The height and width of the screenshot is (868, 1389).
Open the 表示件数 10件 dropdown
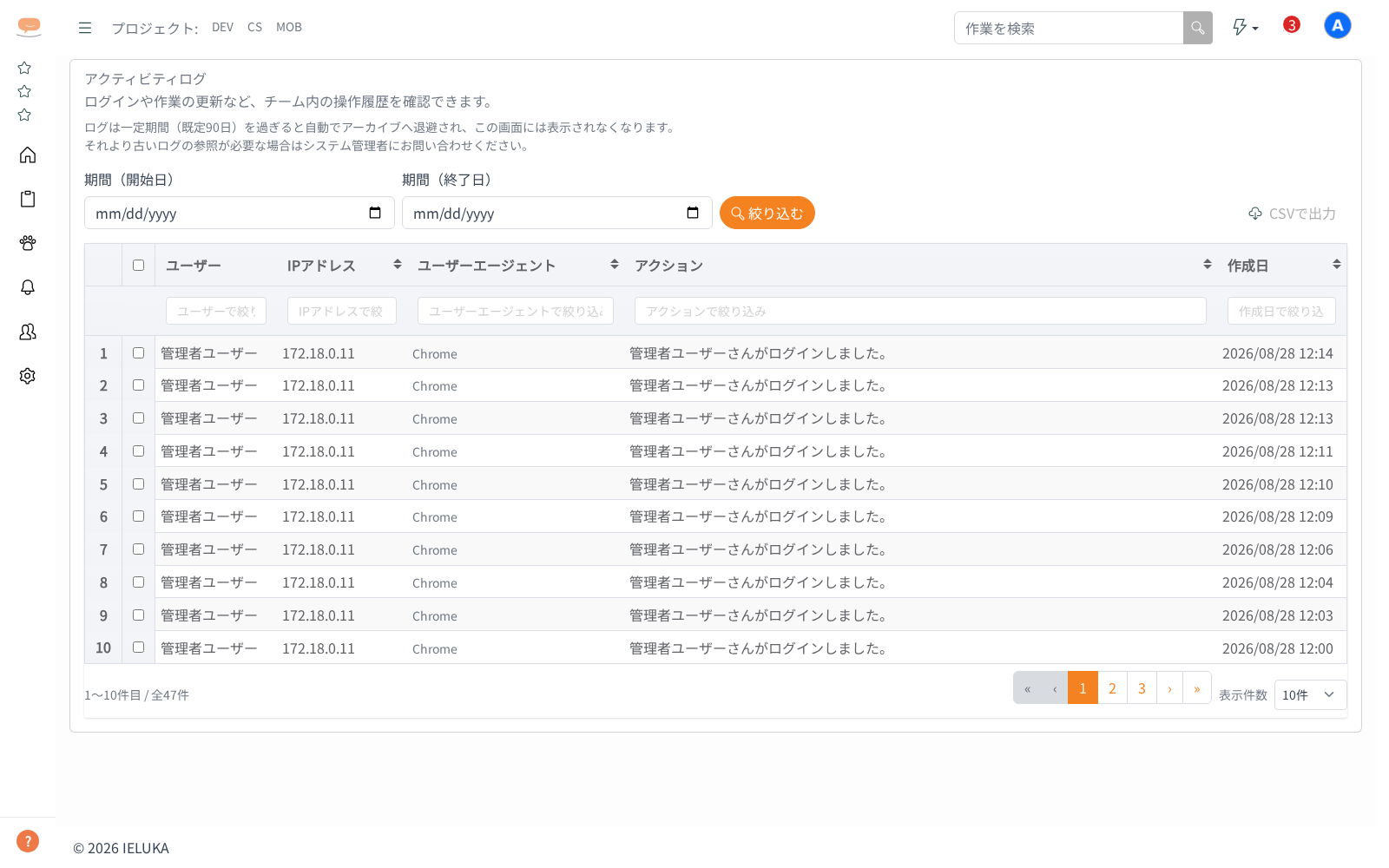(1310, 695)
